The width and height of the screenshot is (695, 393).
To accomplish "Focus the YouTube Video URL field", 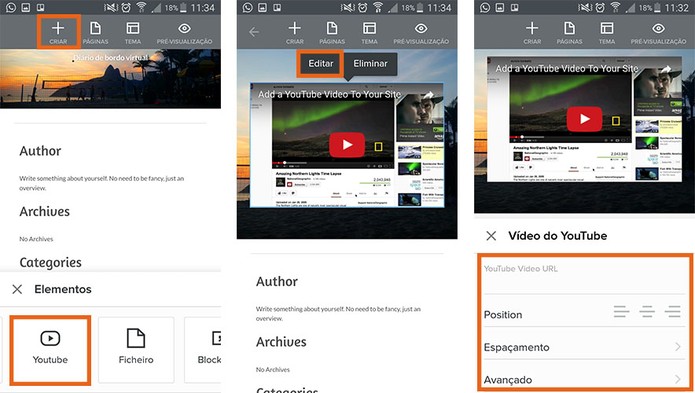I will tap(584, 275).
